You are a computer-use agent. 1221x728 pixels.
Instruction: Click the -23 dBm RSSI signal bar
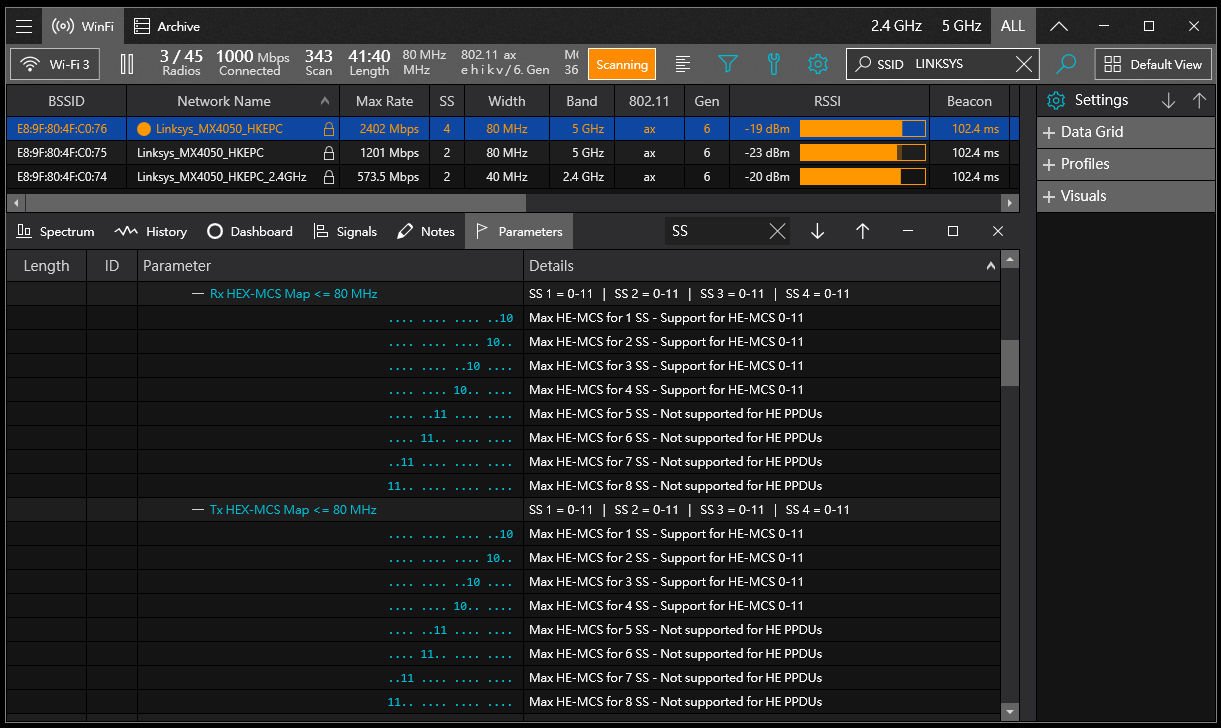click(x=862, y=153)
